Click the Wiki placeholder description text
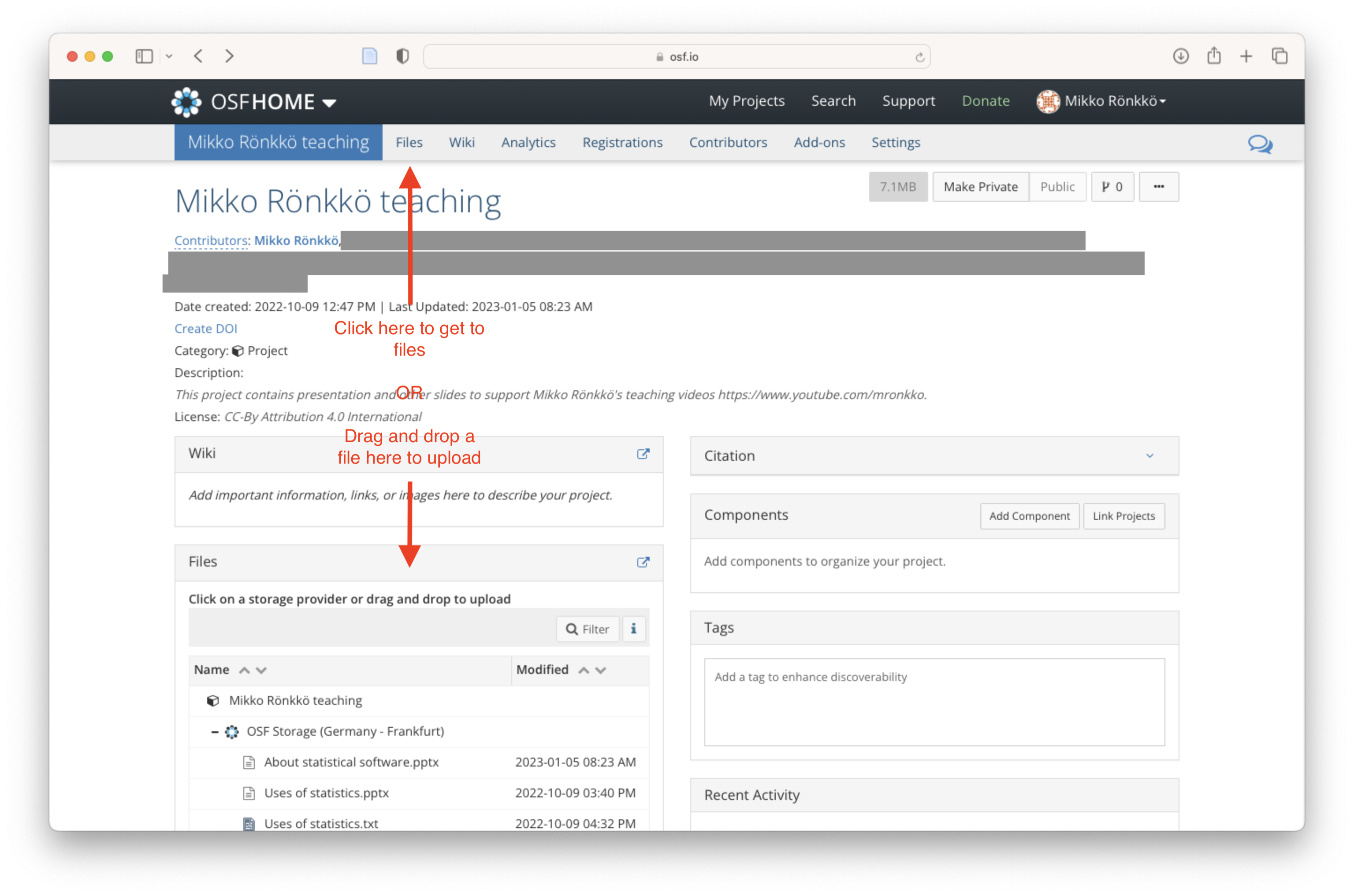This screenshot has height=896, width=1354. 400,496
